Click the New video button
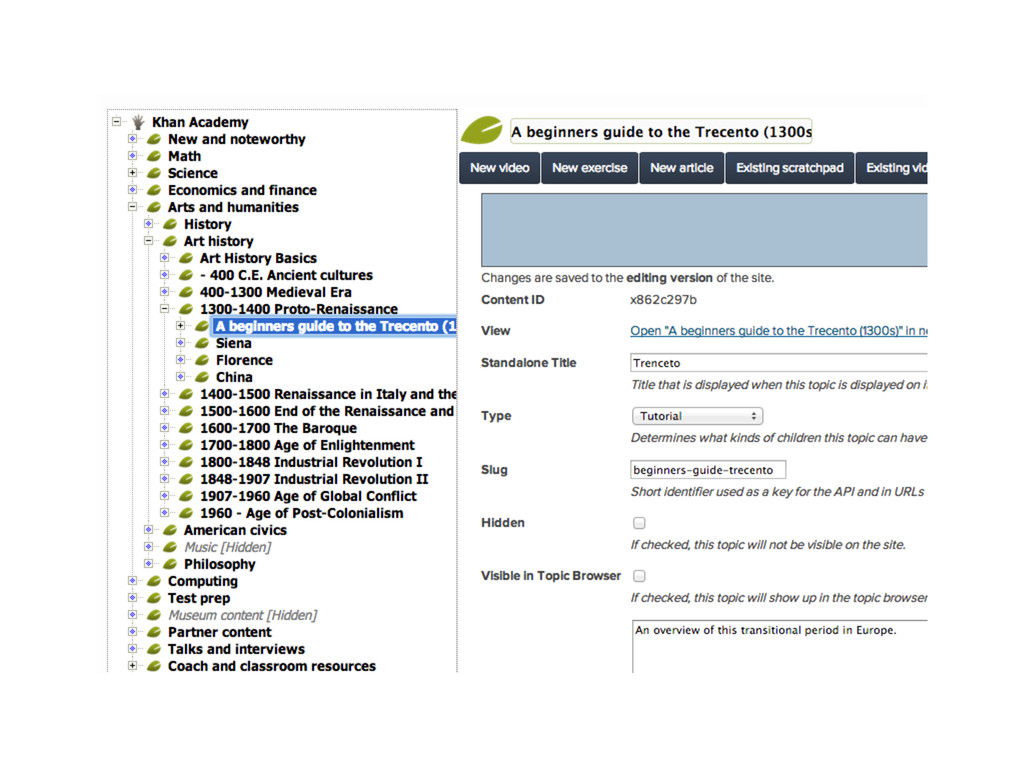The width and height of the screenshot is (1024, 768). click(x=500, y=168)
